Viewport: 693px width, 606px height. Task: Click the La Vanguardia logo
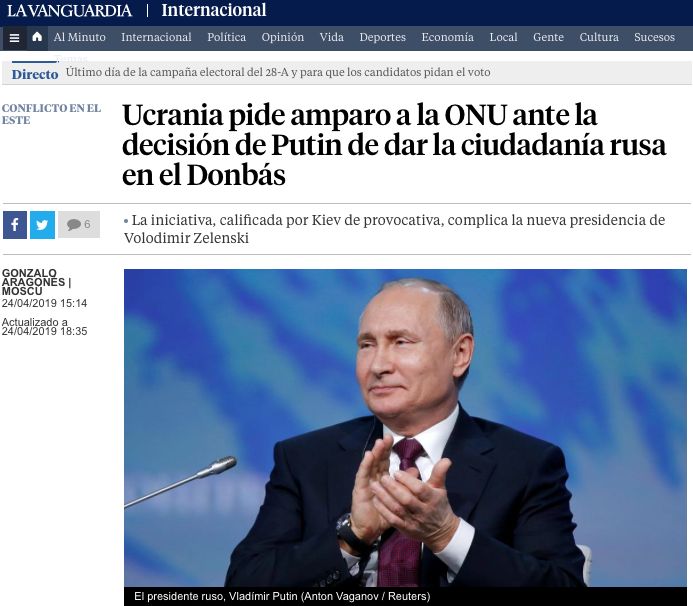click(x=69, y=11)
